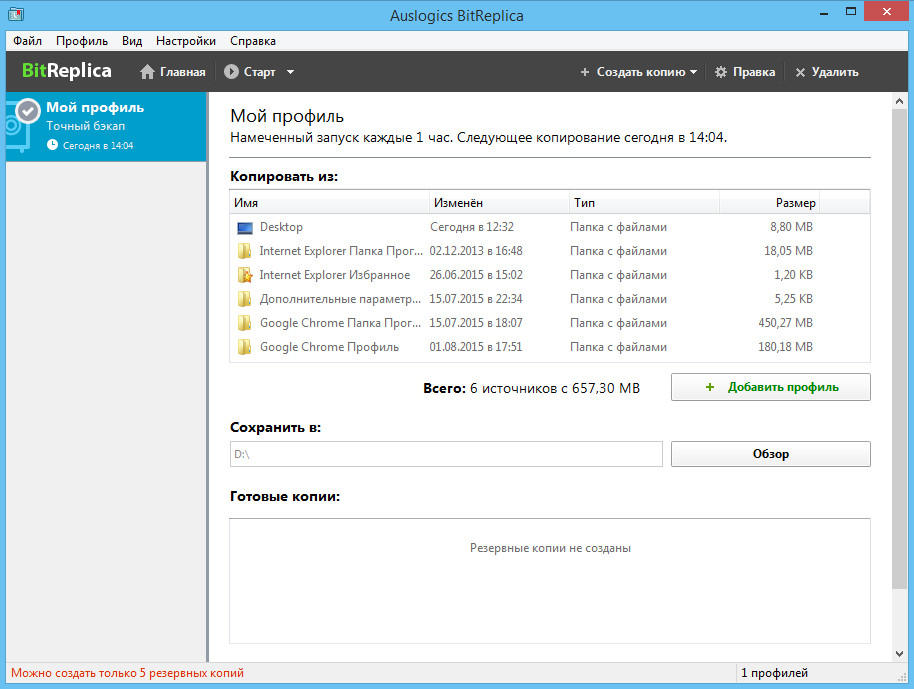Sort by the Тип column header
The width and height of the screenshot is (914, 689).
pyautogui.click(x=645, y=202)
